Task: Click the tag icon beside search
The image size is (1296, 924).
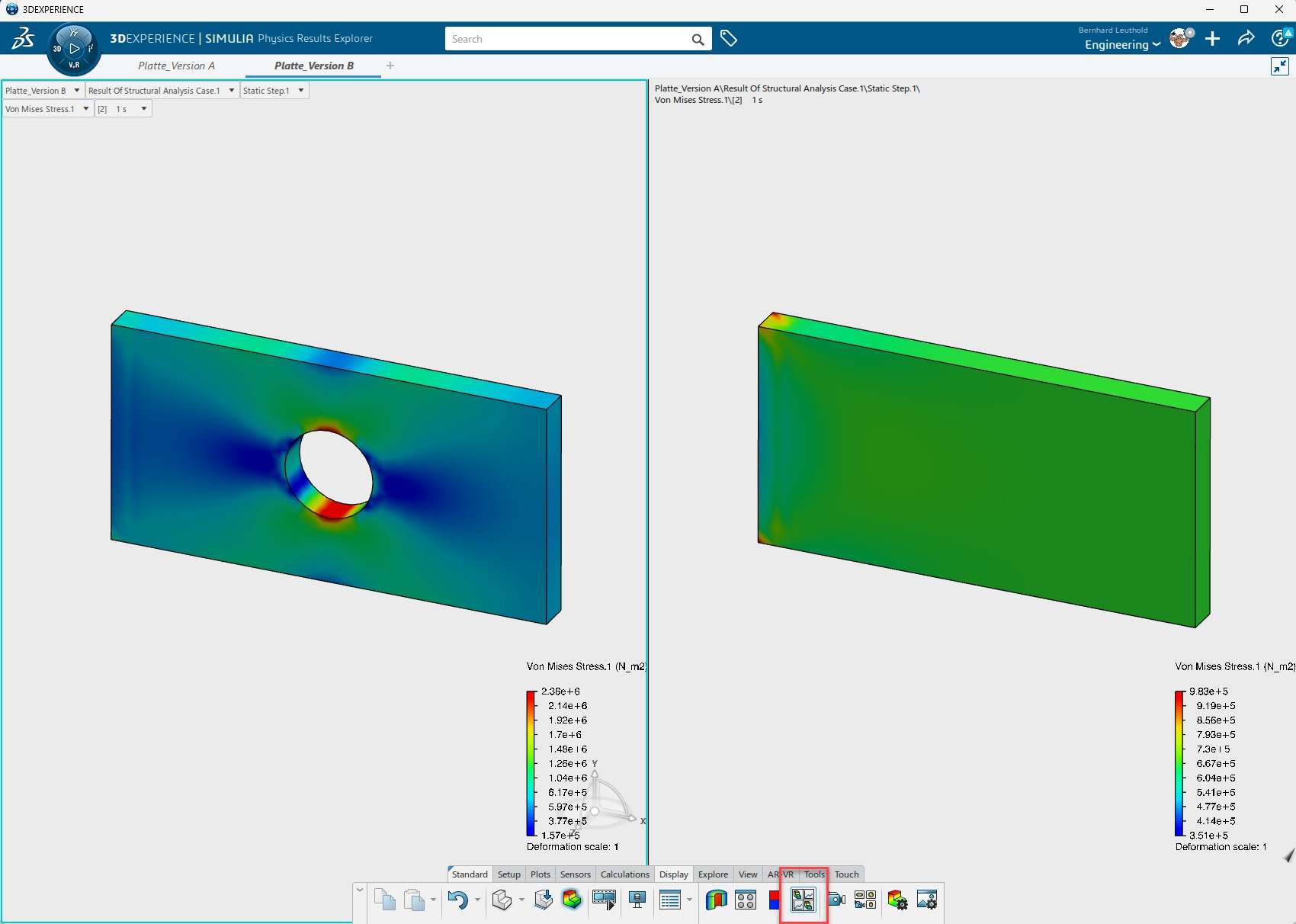Action: 729,39
